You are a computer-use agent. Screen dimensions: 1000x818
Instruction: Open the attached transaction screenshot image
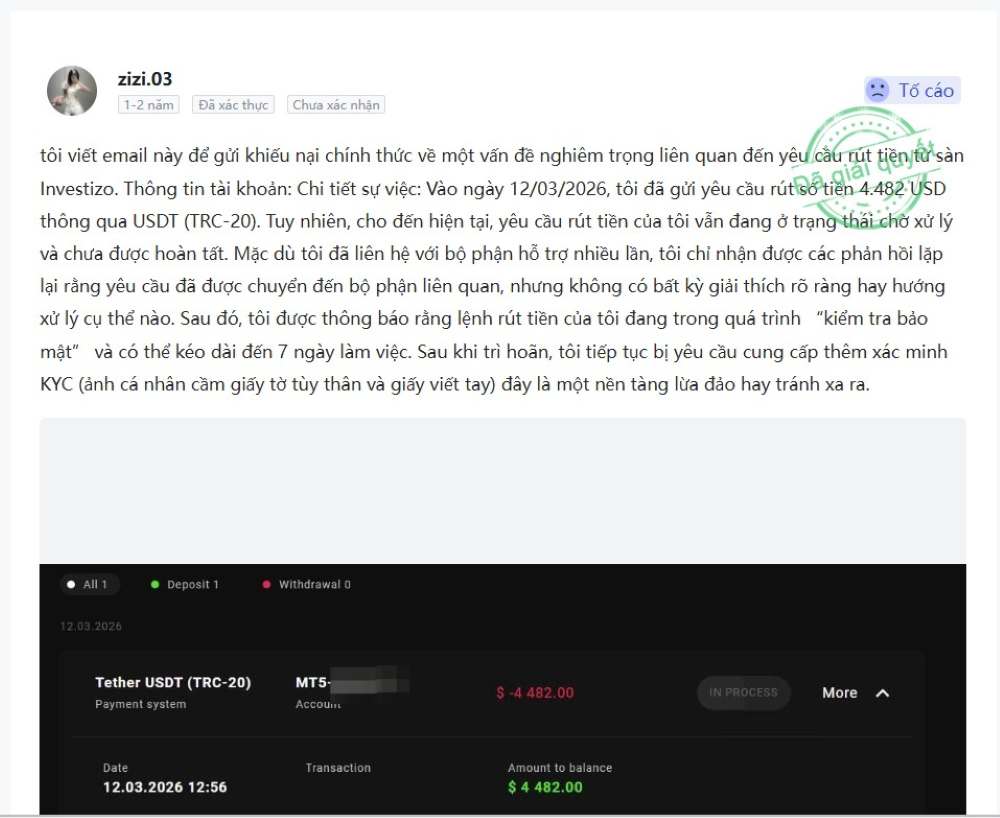pos(503,616)
